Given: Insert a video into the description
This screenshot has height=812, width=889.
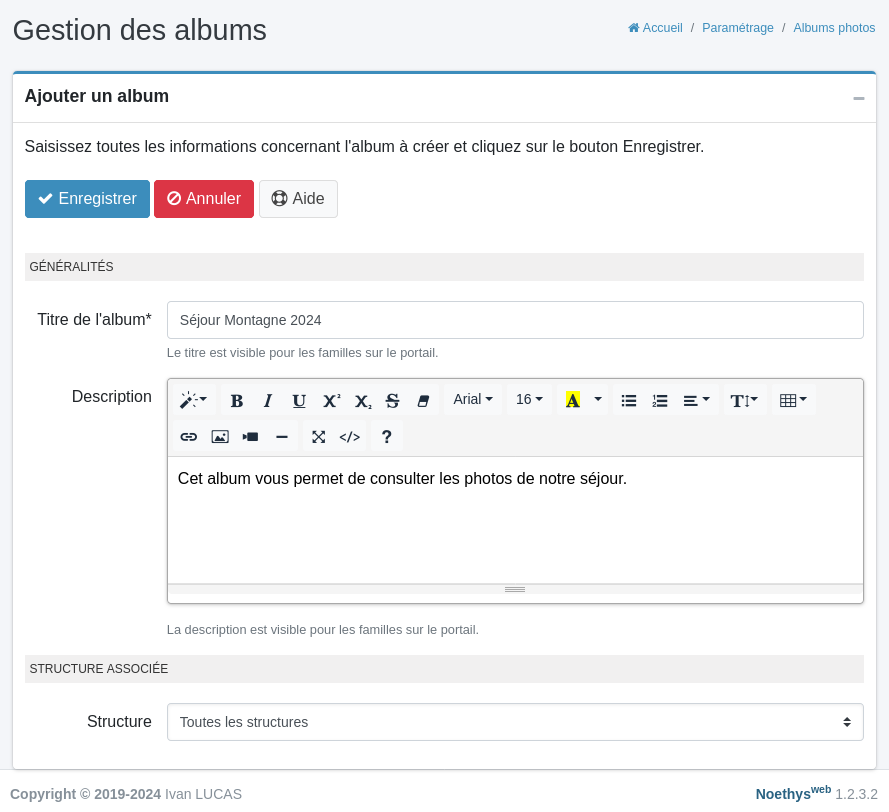Looking at the screenshot, I should pos(251,437).
